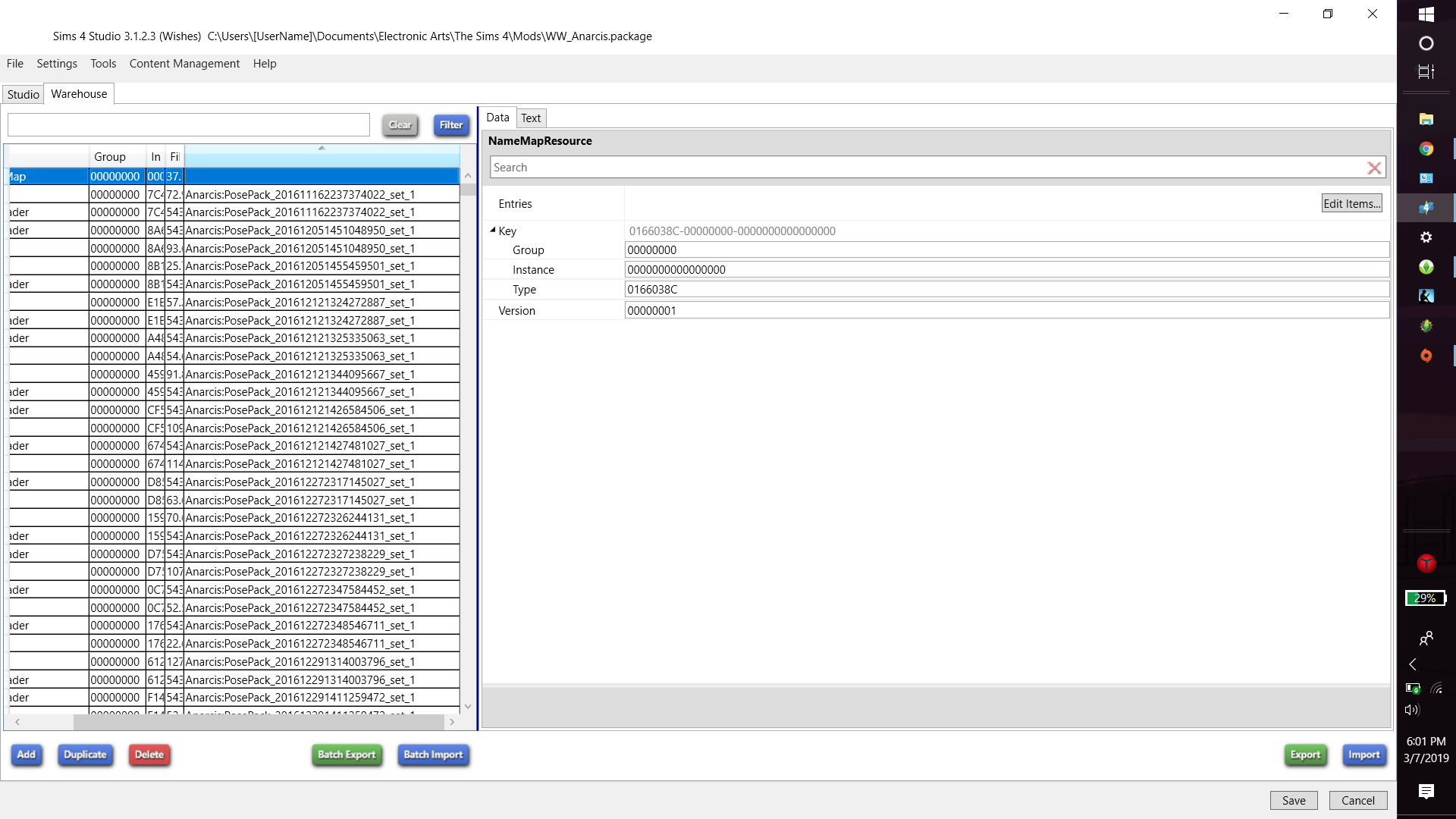The width and height of the screenshot is (1456, 819).
Task: Open the Content Management menu
Action: (184, 64)
